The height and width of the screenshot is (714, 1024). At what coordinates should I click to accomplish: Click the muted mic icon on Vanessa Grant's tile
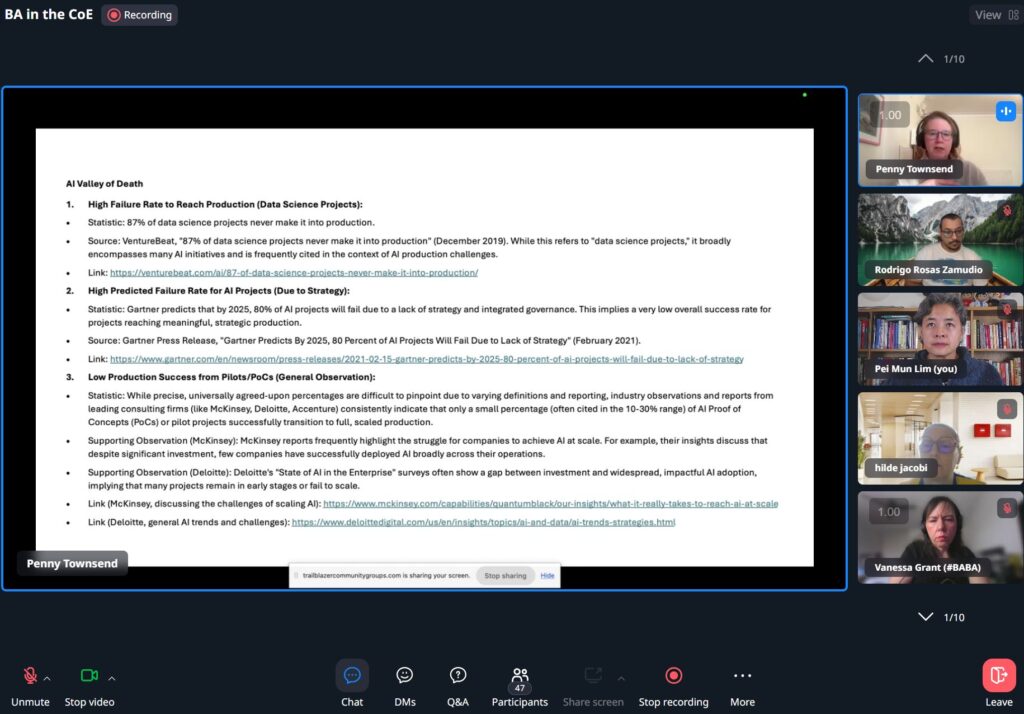pos(1005,508)
